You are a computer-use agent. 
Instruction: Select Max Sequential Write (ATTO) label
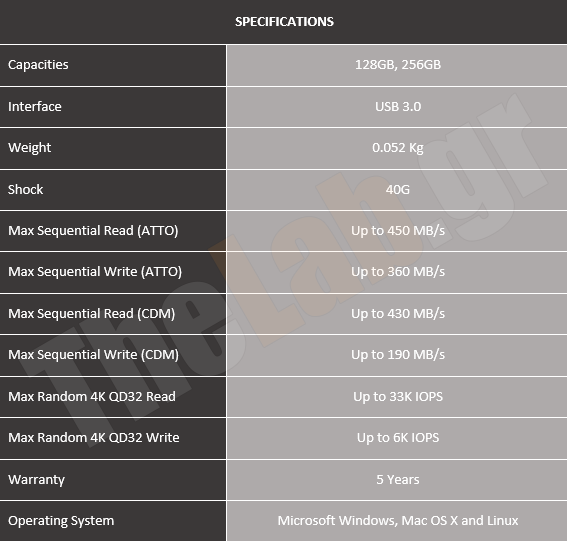click(95, 272)
